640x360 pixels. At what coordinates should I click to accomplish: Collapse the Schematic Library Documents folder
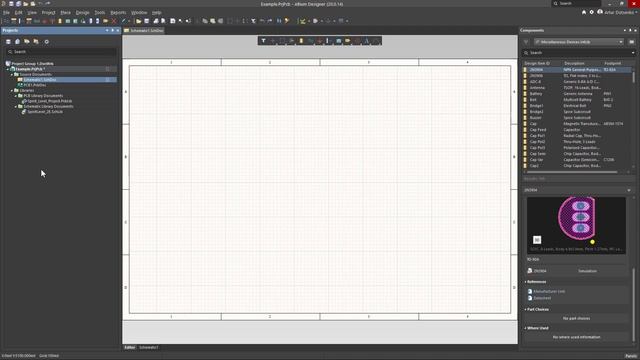[x=16, y=107]
